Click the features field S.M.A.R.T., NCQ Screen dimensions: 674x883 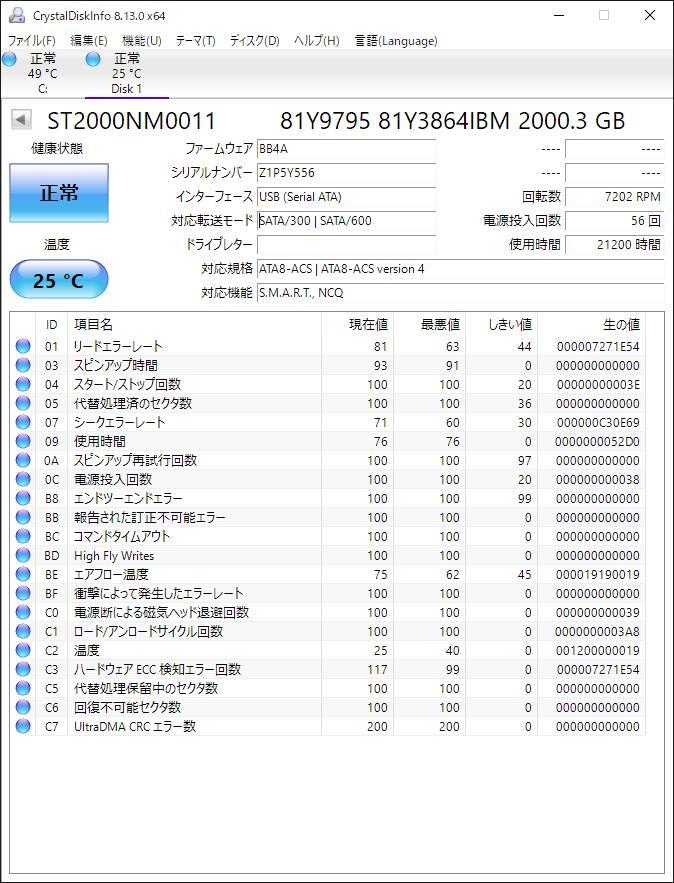click(460, 293)
